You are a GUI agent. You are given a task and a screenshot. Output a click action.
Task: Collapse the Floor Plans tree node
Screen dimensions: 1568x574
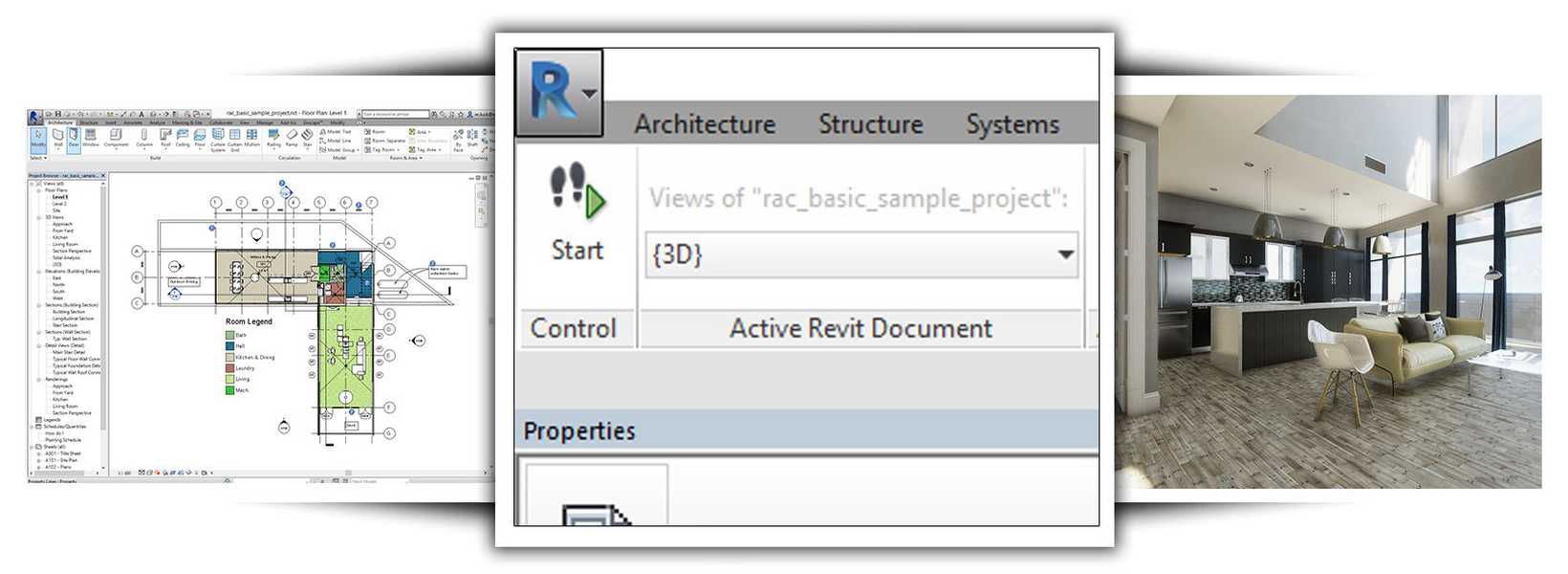tap(39, 190)
